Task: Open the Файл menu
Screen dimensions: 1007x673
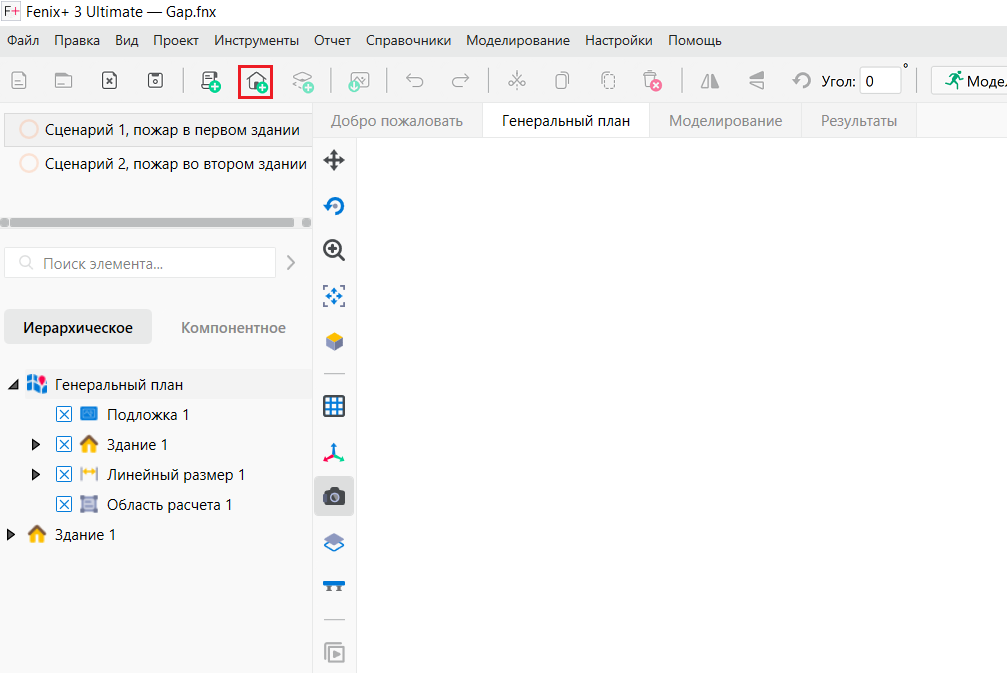Action: [23, 40]
